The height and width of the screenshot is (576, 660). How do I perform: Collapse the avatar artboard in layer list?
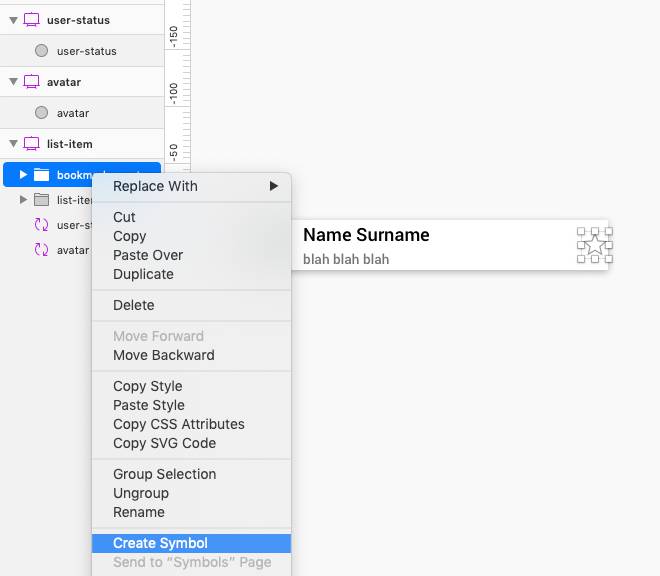tap(12, 82)
